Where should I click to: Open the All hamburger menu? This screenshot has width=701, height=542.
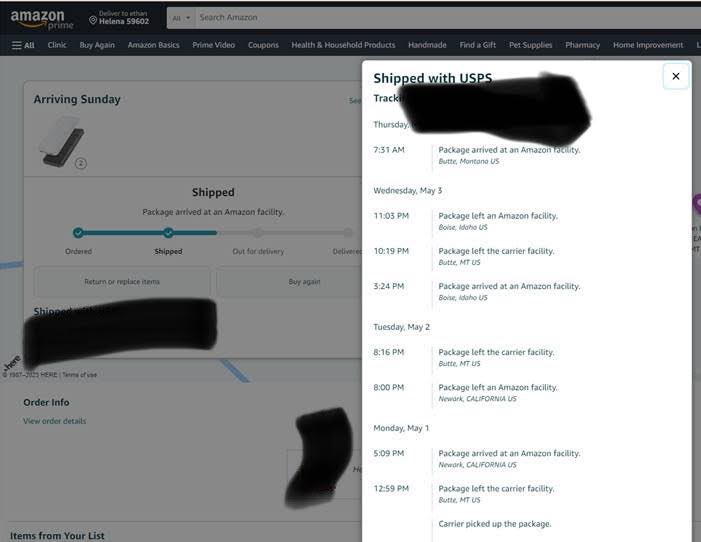coord(23,45)
